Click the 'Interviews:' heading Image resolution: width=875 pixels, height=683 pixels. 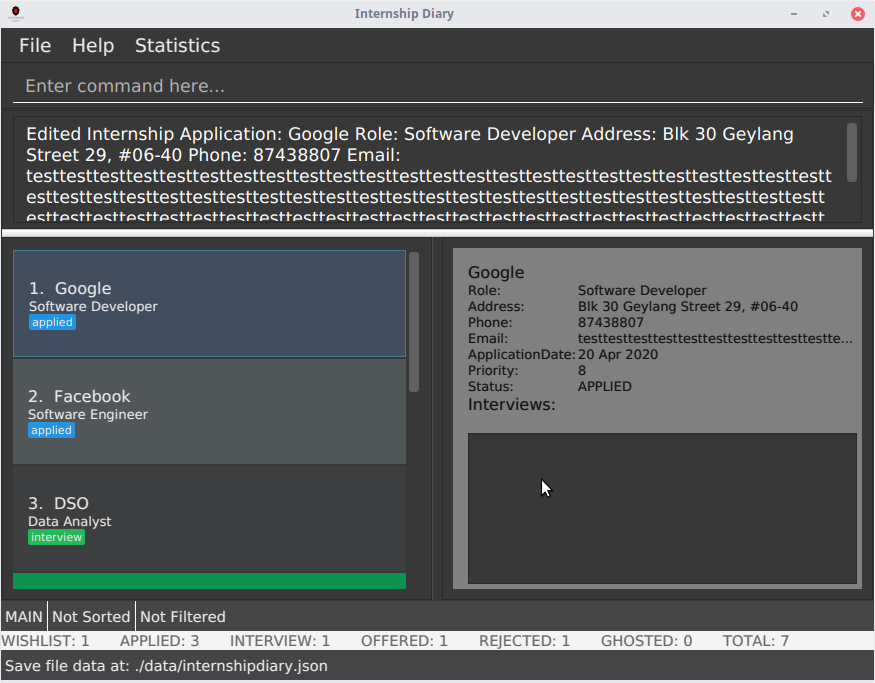[x=511, y=404]
